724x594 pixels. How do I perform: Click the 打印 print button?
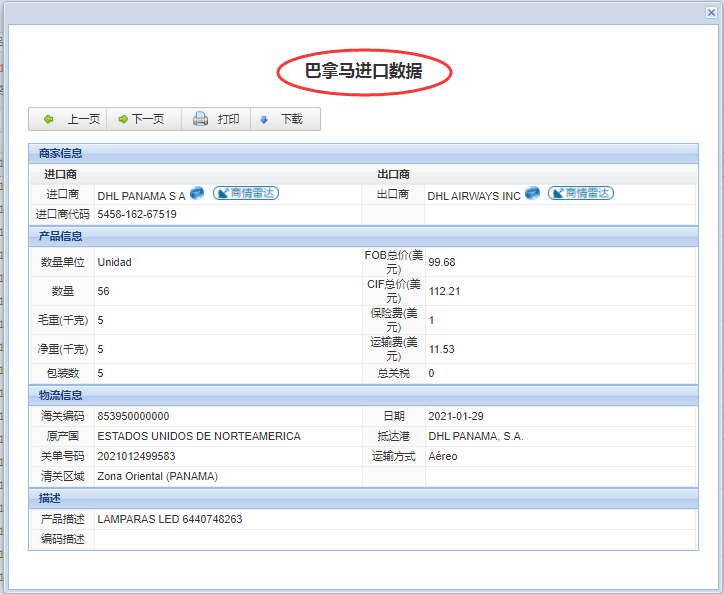click(x=216, y=119)
